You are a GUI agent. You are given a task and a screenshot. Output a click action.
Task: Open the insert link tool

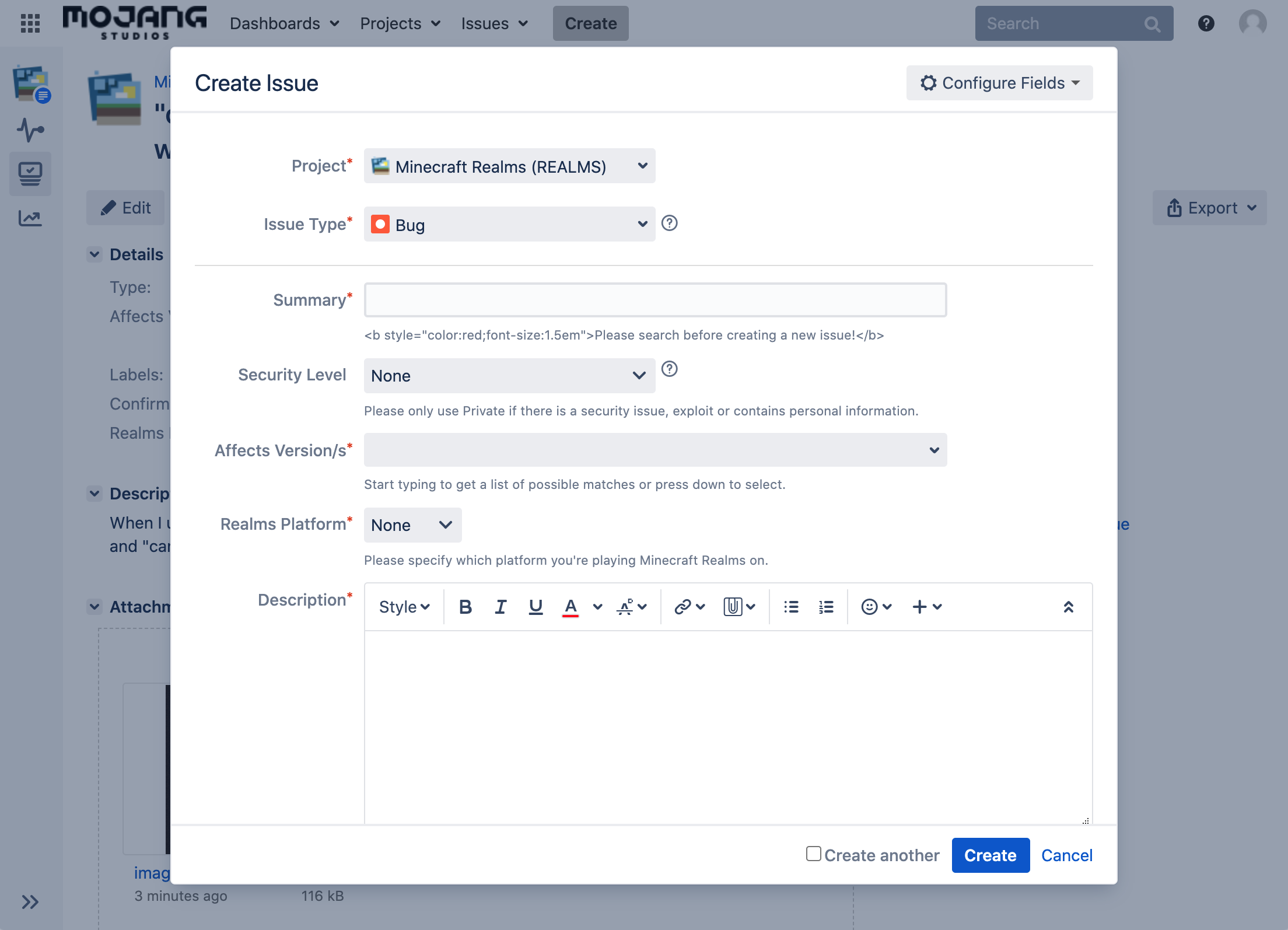pos(689,607)
